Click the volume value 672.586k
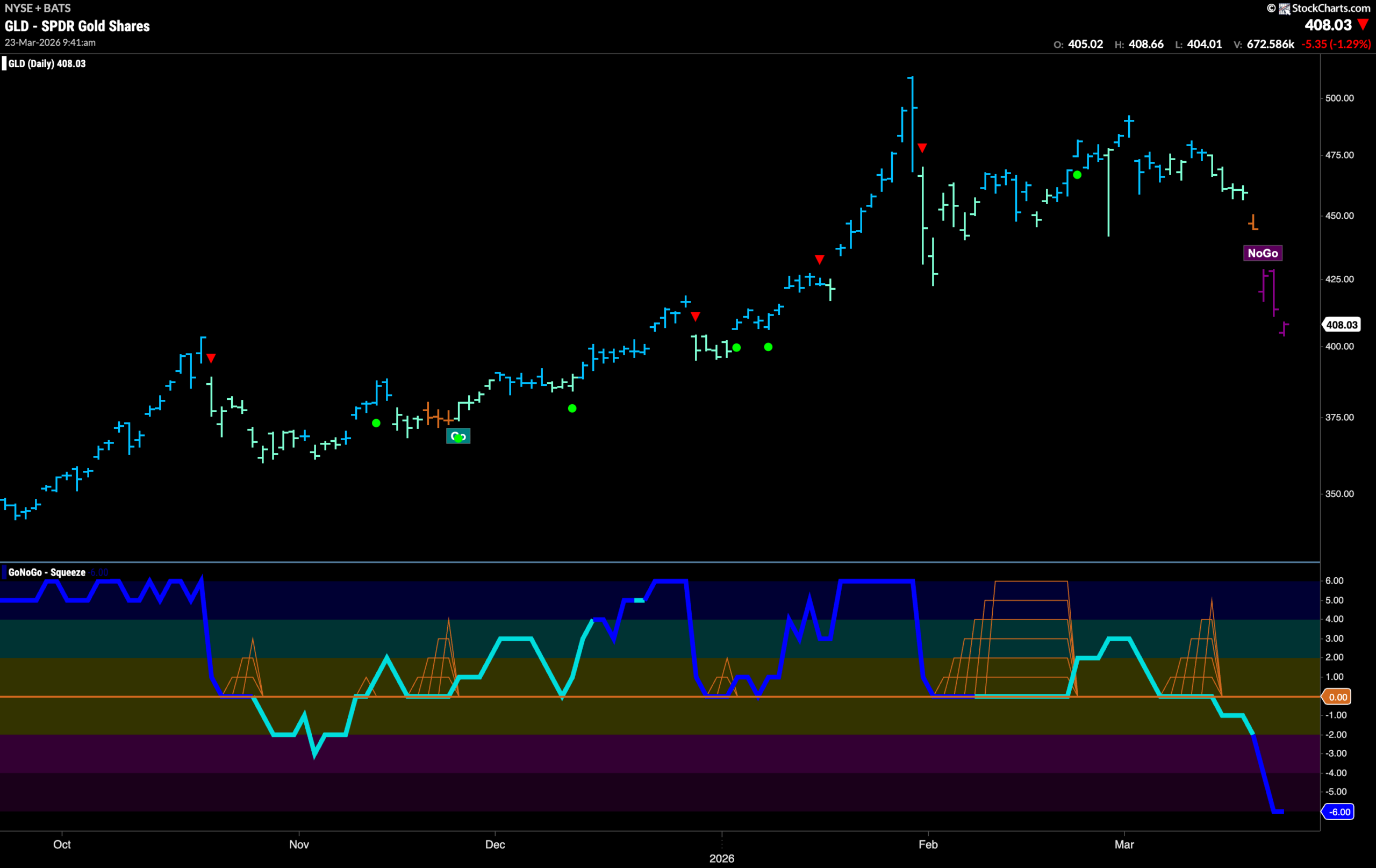 1270,44
